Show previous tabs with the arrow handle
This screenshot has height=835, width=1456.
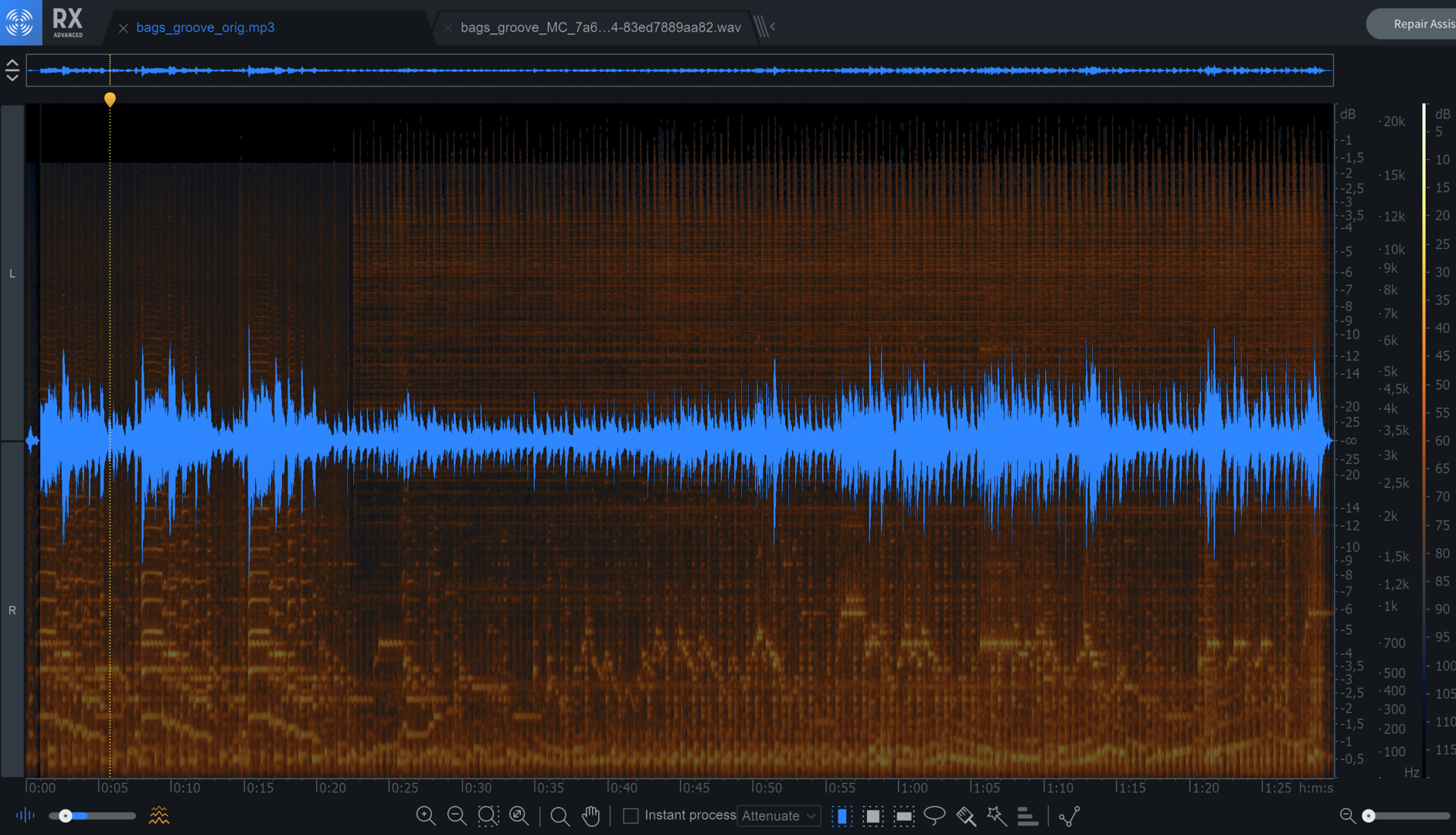[764, 26]
